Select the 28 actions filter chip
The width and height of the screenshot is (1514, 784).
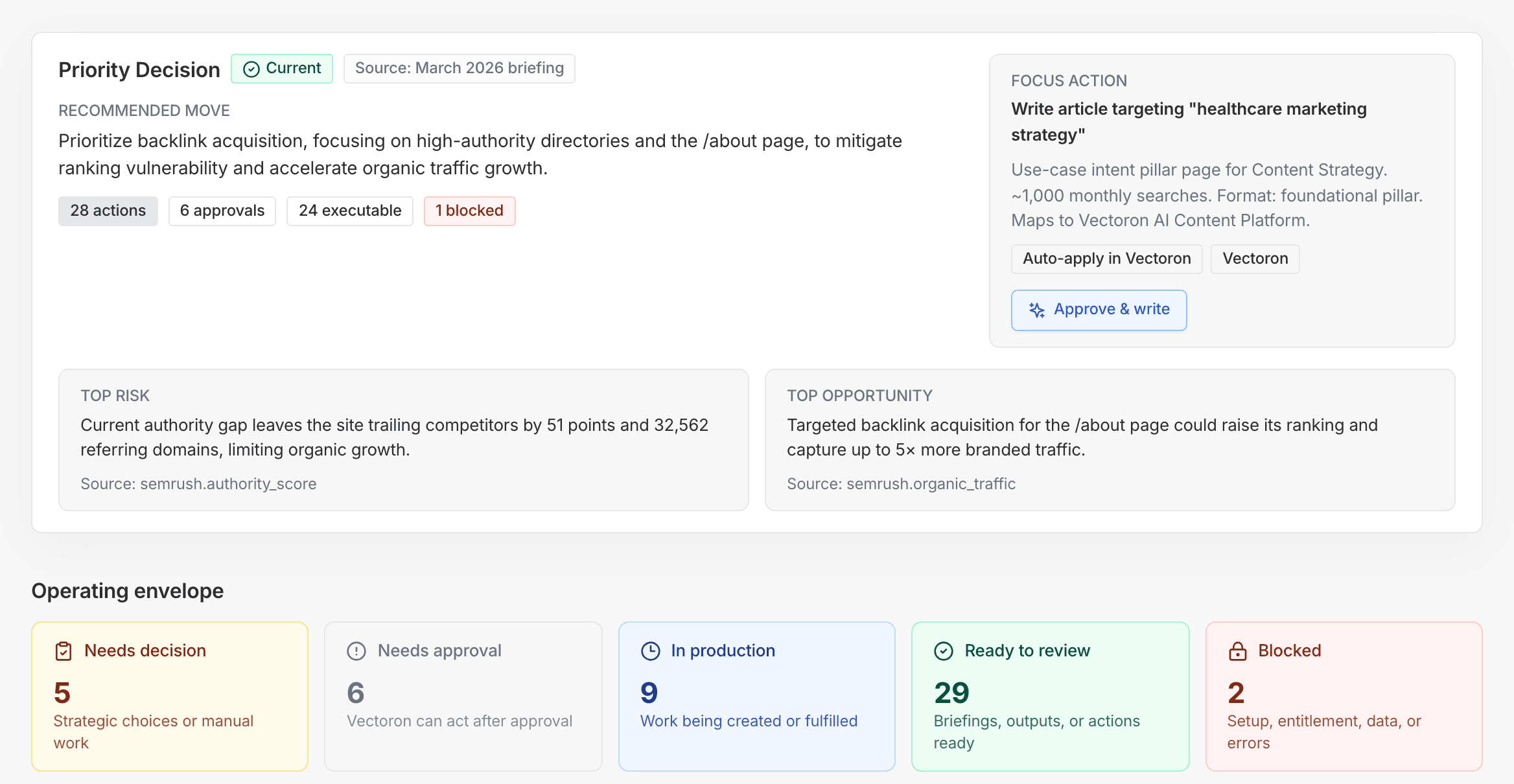tap(108, 211)
